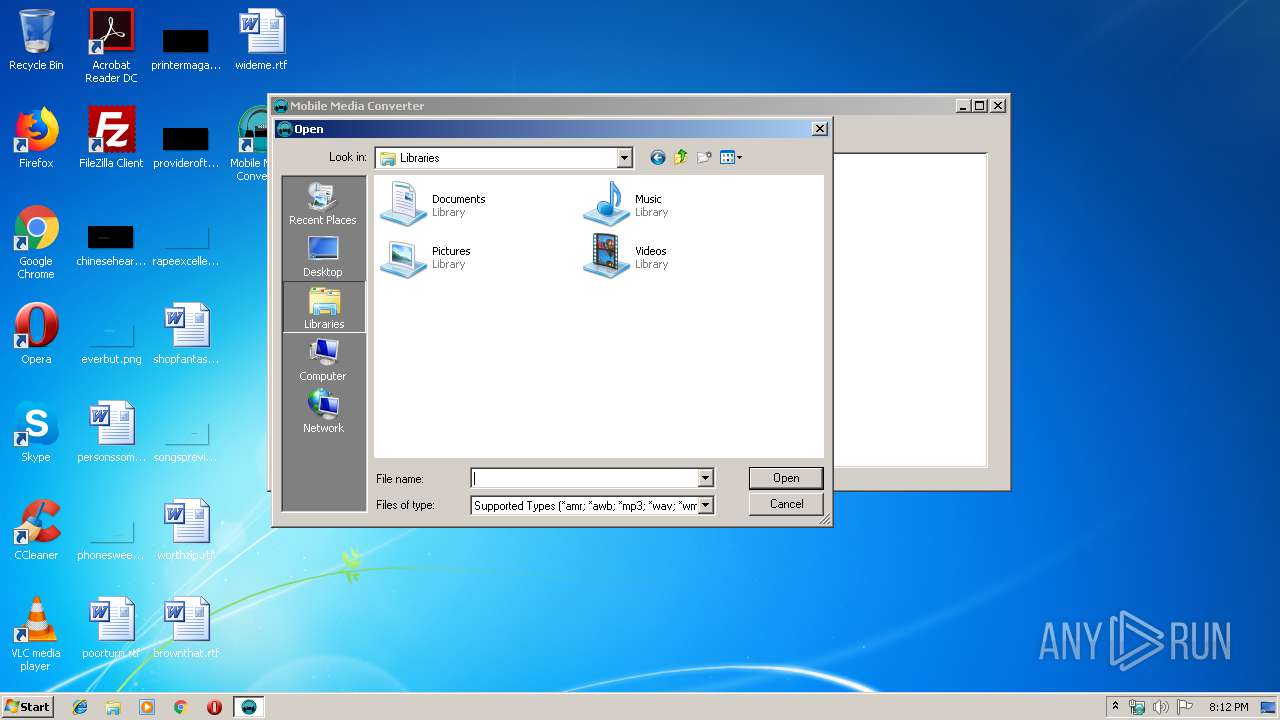1280x720 pixels.
Task: Click the network tray icon
Action: [x=1137, y=707]
